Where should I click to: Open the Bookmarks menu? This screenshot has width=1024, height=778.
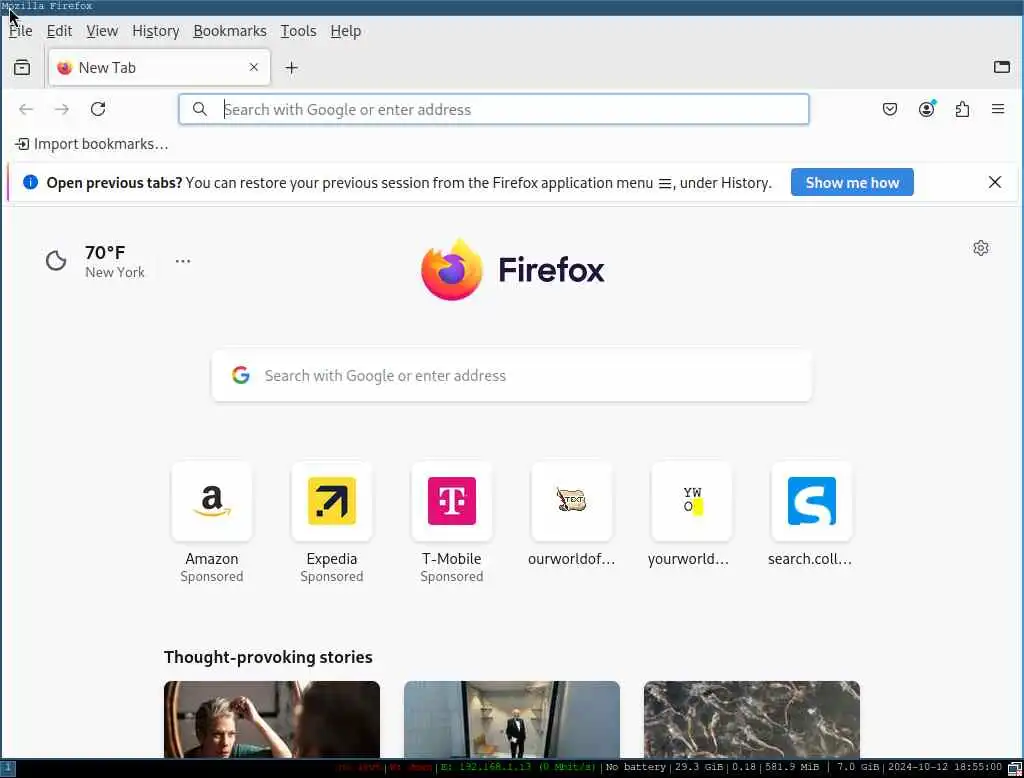pos(230,31)
